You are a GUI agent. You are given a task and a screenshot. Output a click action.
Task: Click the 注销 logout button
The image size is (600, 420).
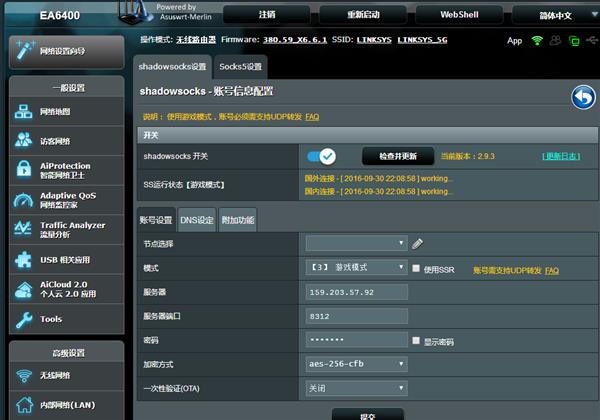pos(267,15)
